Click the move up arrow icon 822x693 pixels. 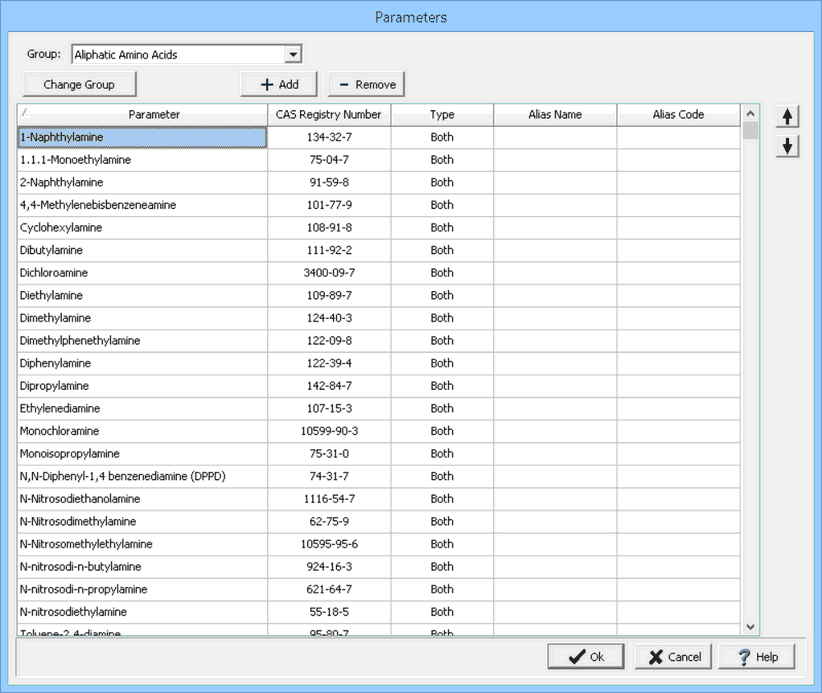click(x=788, y=117)
